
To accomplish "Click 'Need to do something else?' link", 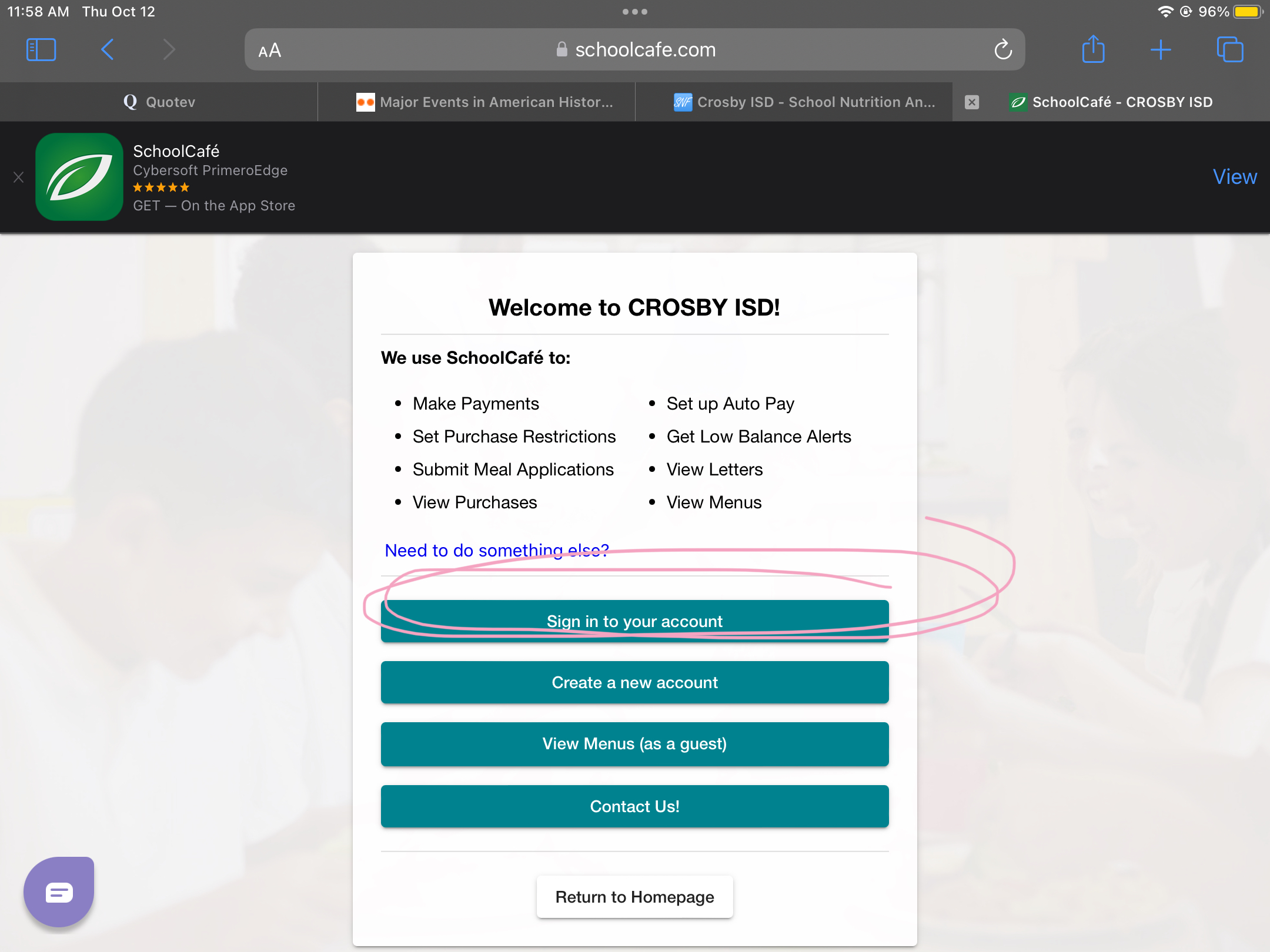I will pyautogui.click(x=496, y=550).
